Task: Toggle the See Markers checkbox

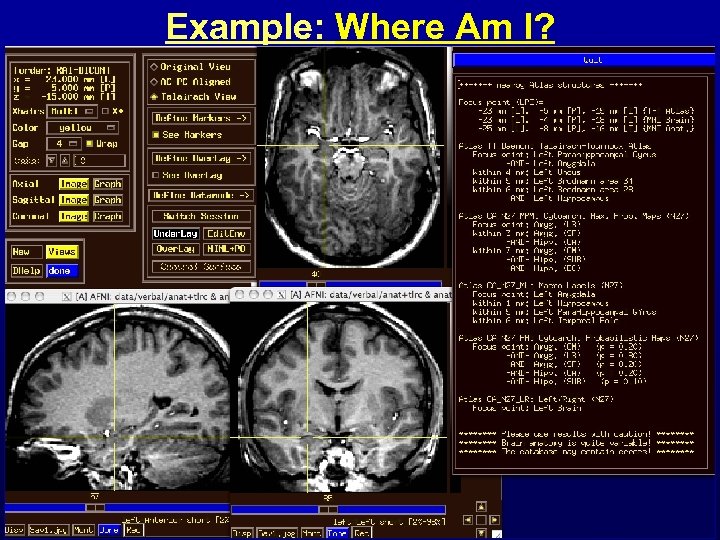Action: pyautogui.click(x=156, y=135)
